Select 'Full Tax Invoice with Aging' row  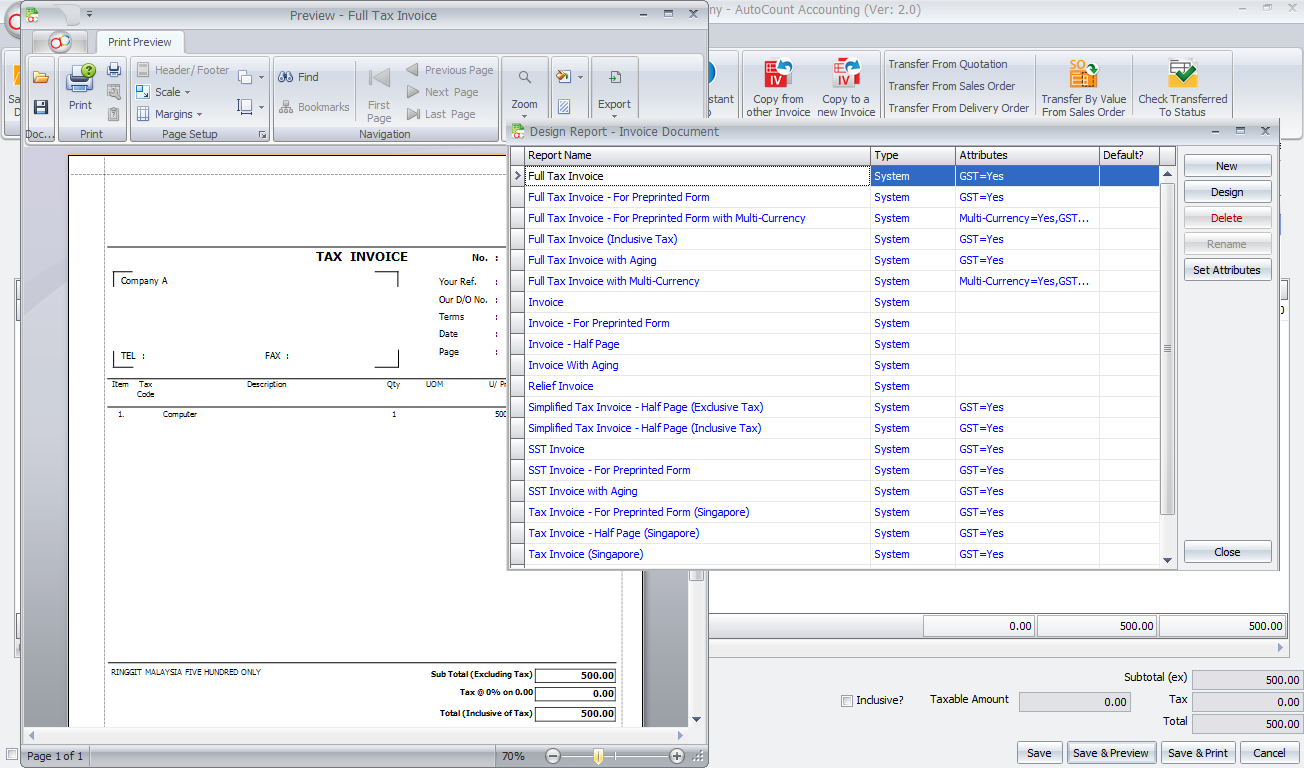tap(835, 260)
